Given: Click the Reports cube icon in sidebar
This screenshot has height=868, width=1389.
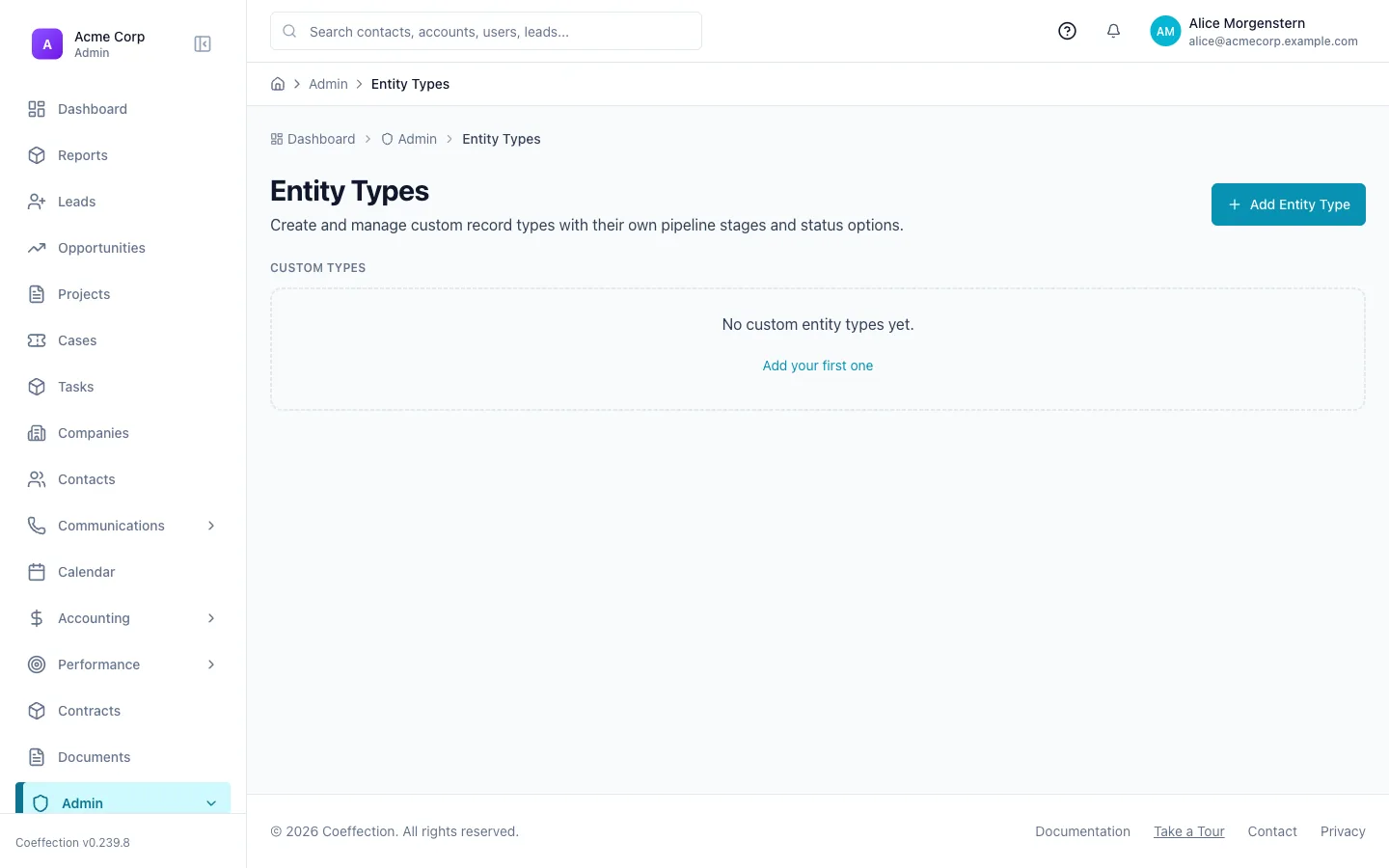Looking at the screenshot, I should click(37, 155).
